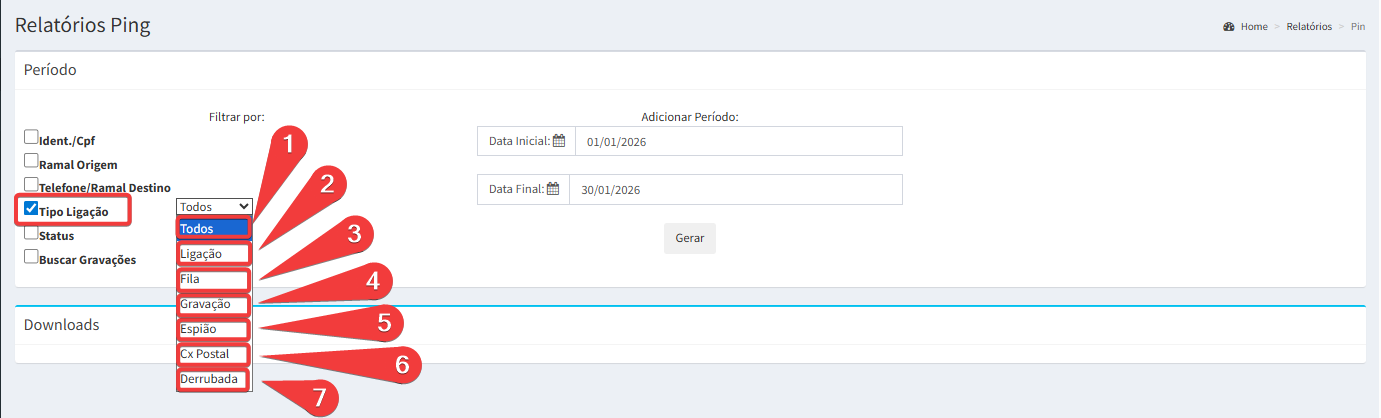Click the Home dashboard icon in breadcrumb
The width and height of the screenshot is (1381, 418).
(x=1228, y=27)
